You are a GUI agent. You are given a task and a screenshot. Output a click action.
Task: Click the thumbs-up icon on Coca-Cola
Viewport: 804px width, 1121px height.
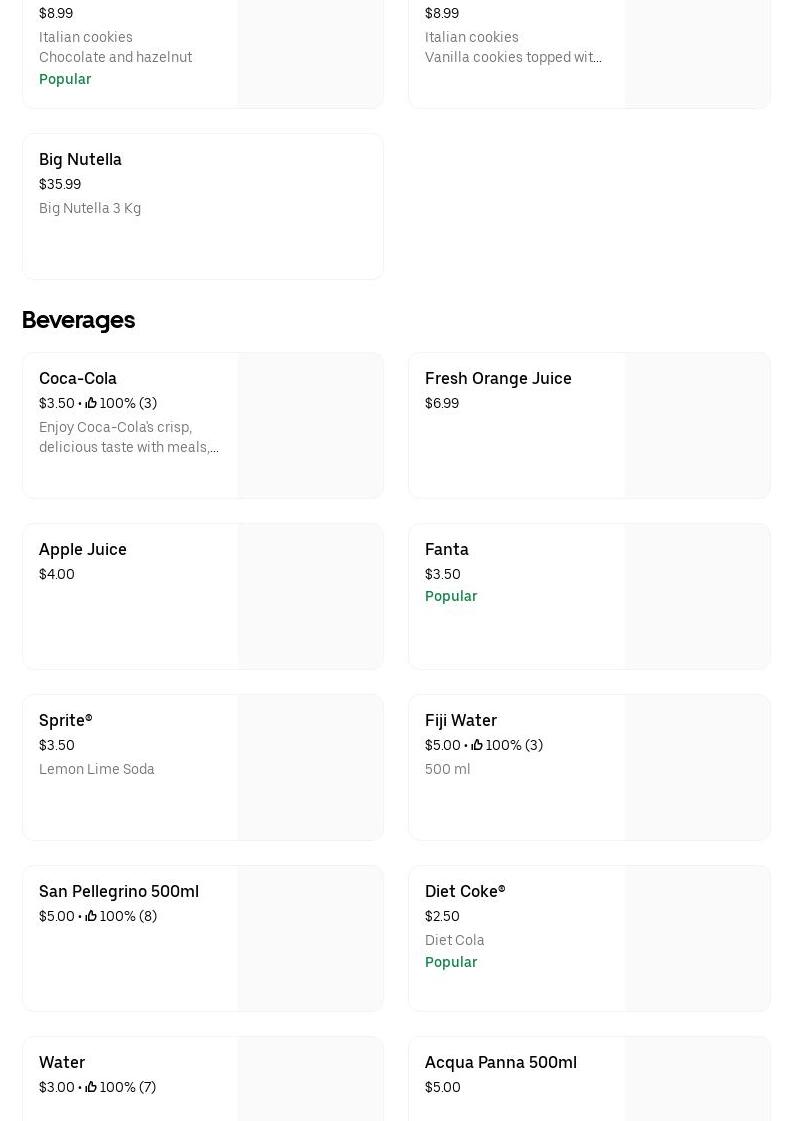coord(91,403)
